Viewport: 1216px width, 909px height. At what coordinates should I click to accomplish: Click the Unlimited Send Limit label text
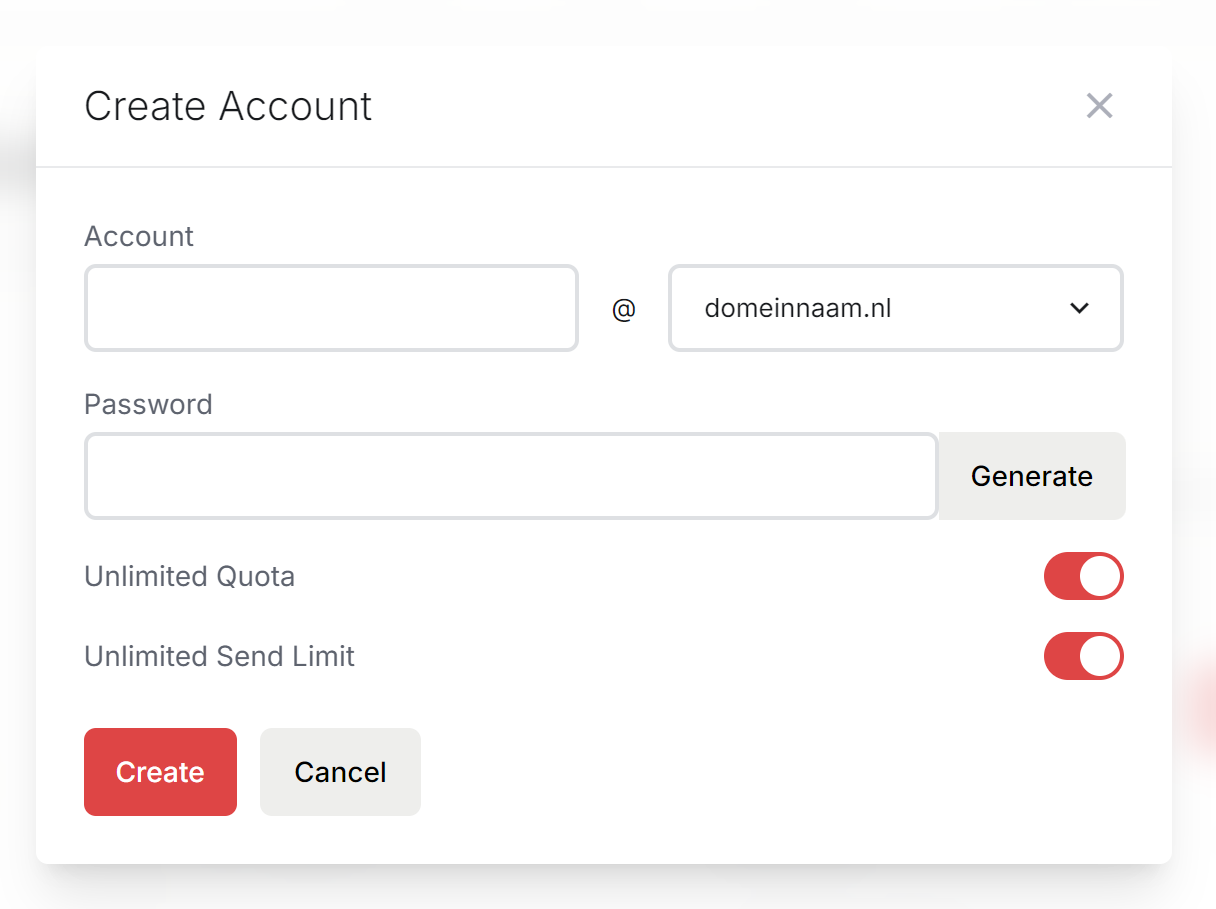(219, 656)
